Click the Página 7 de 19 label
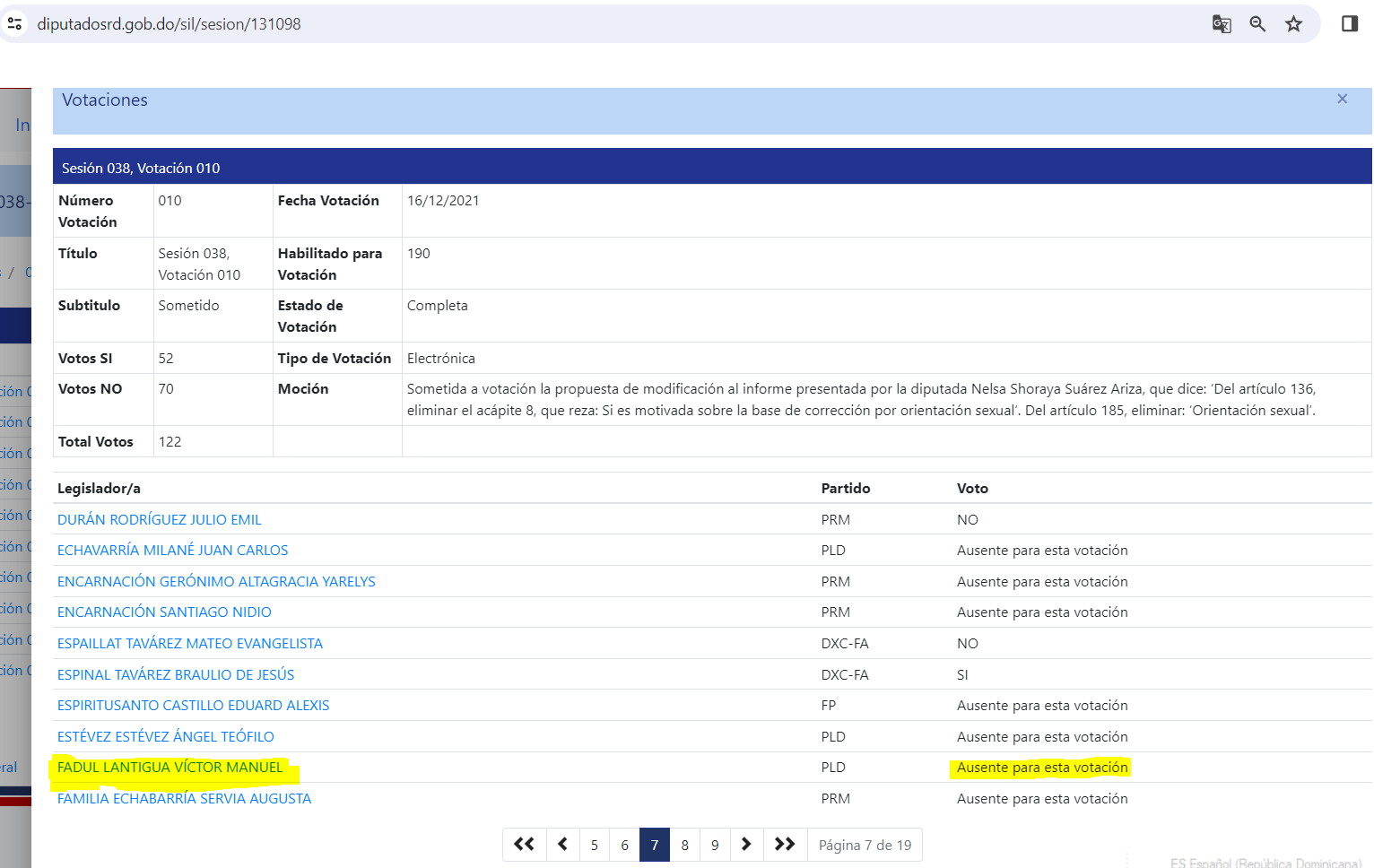The width and height of the screenshot is (1374, 868). coord(865,846)
